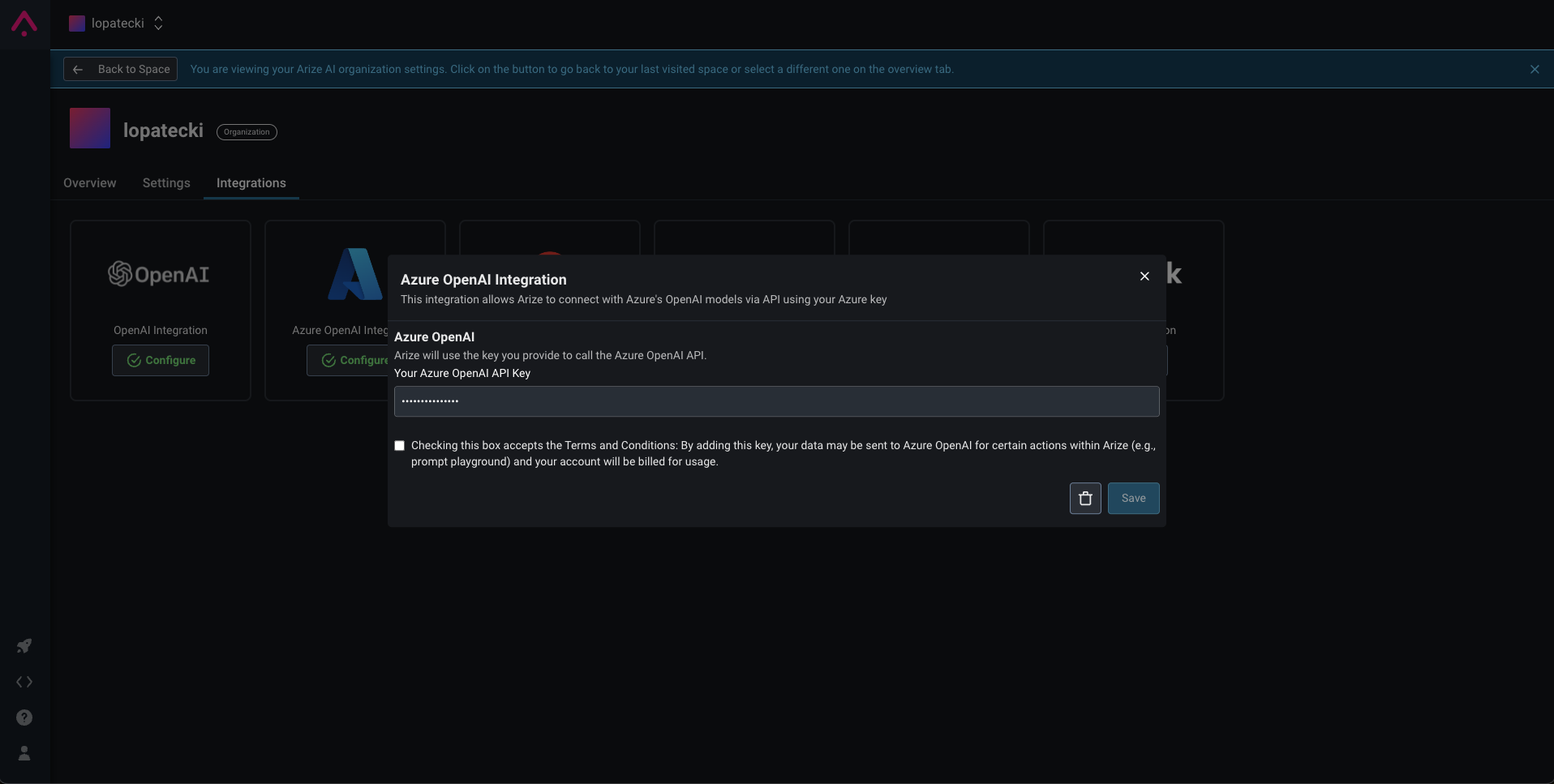Click the lopatecki organization heading
The height and width of the screenshot is (784, 1554).
163,131
